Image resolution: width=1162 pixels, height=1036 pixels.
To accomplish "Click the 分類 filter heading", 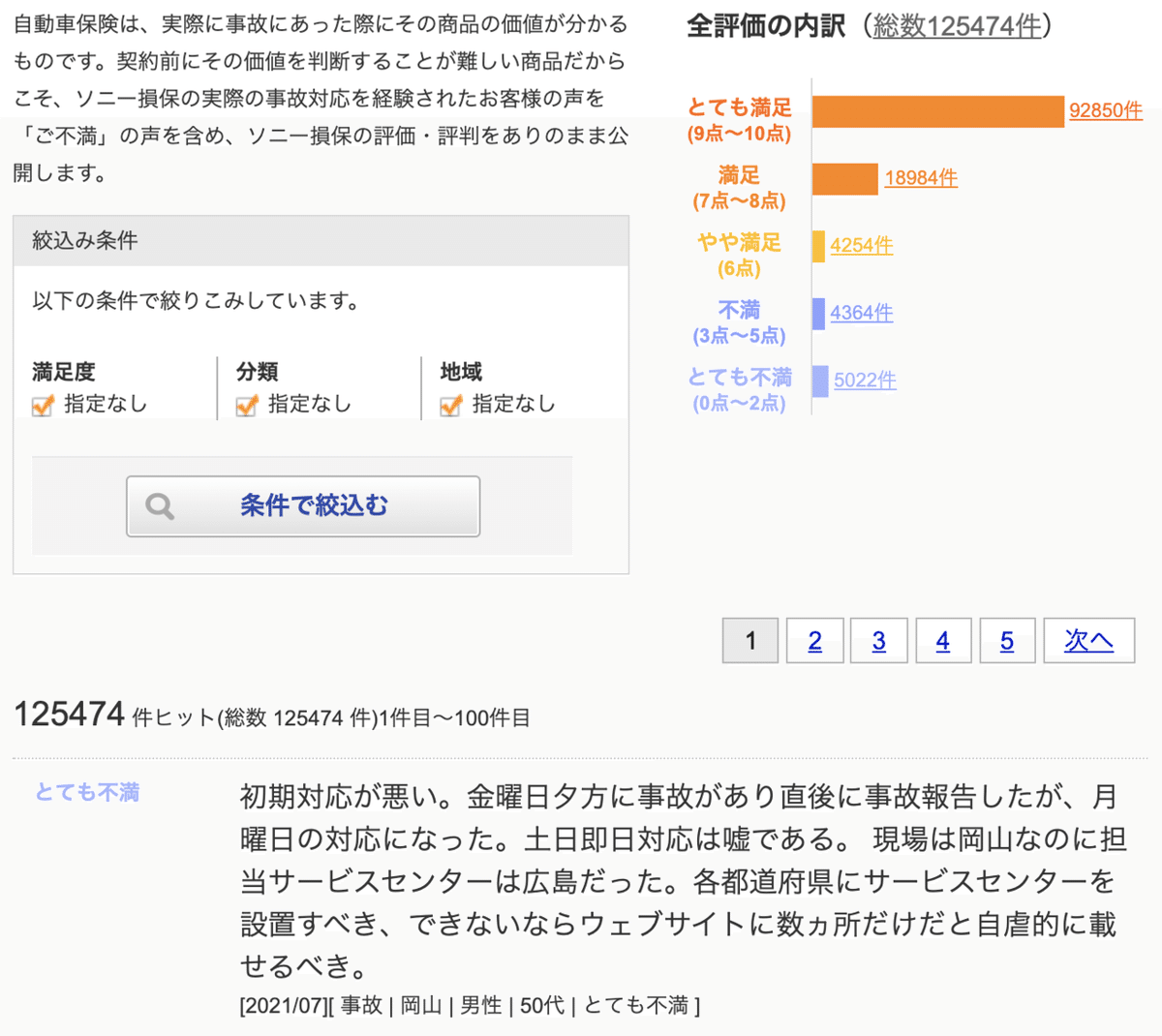I will pyautogui.click(x=258, y=372).
